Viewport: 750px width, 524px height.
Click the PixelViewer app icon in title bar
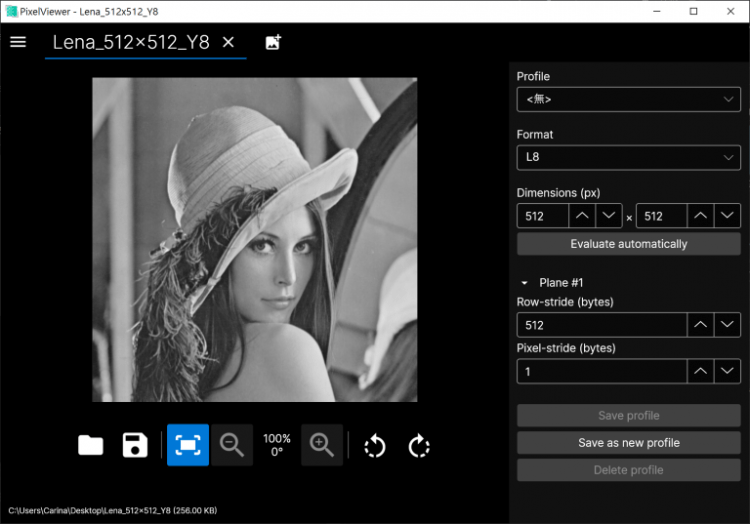11,11
